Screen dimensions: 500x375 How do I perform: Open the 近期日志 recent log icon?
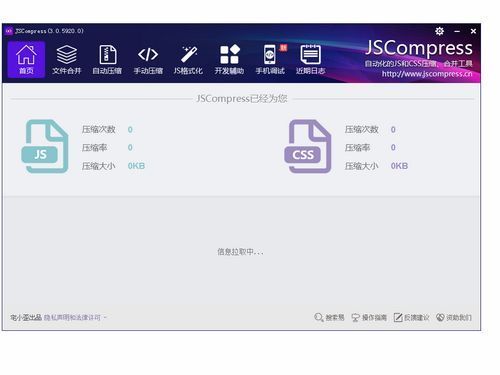pos(311,60)
